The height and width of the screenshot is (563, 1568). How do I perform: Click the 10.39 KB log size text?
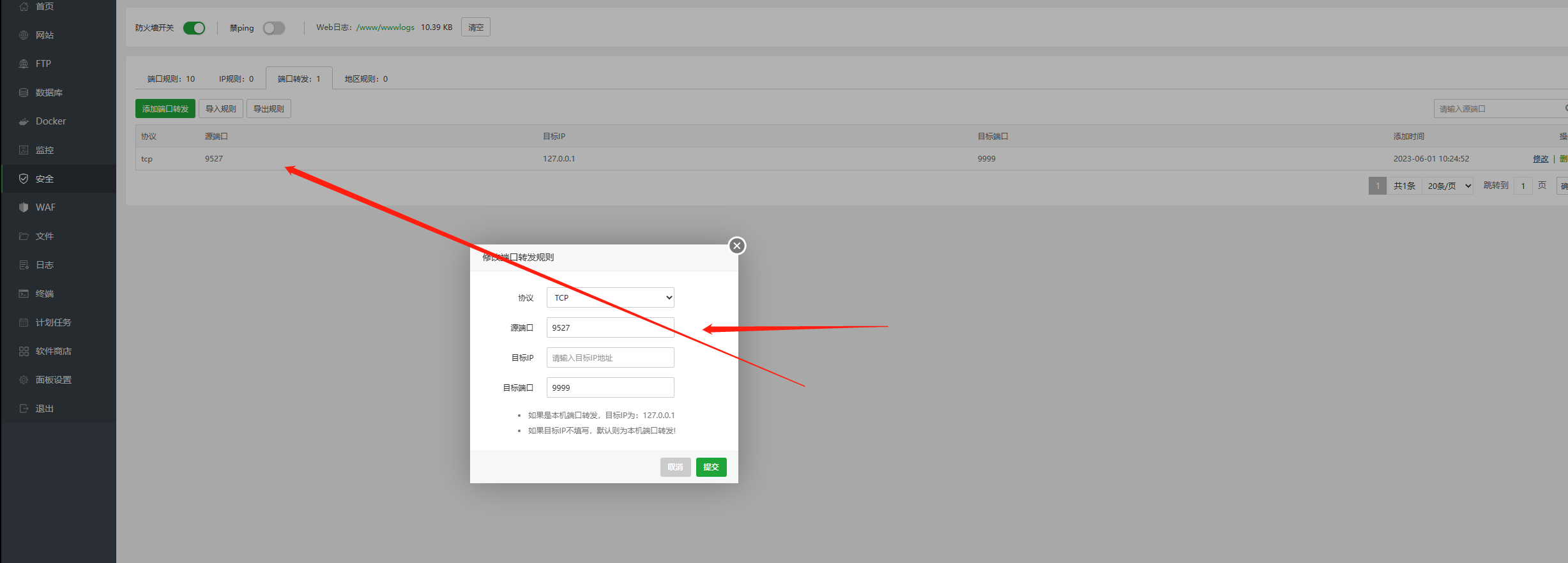point(436,27)
